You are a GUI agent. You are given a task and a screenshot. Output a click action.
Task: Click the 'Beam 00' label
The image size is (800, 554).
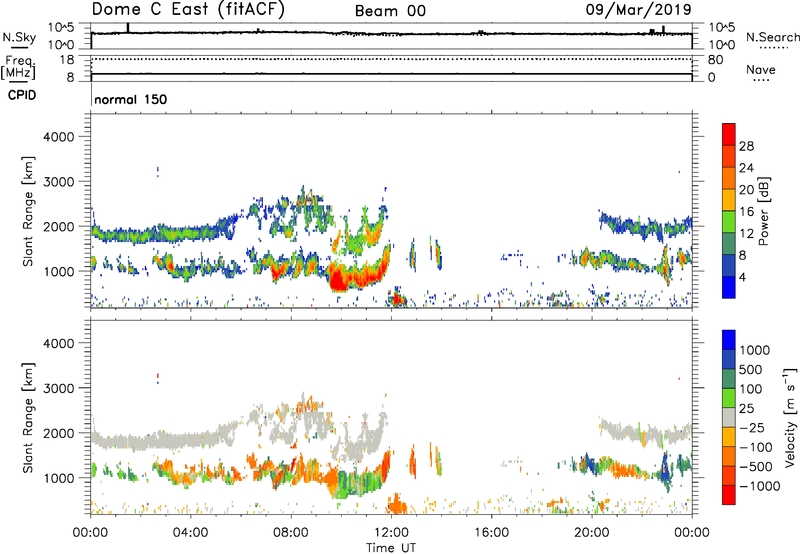tap(390, 11)
